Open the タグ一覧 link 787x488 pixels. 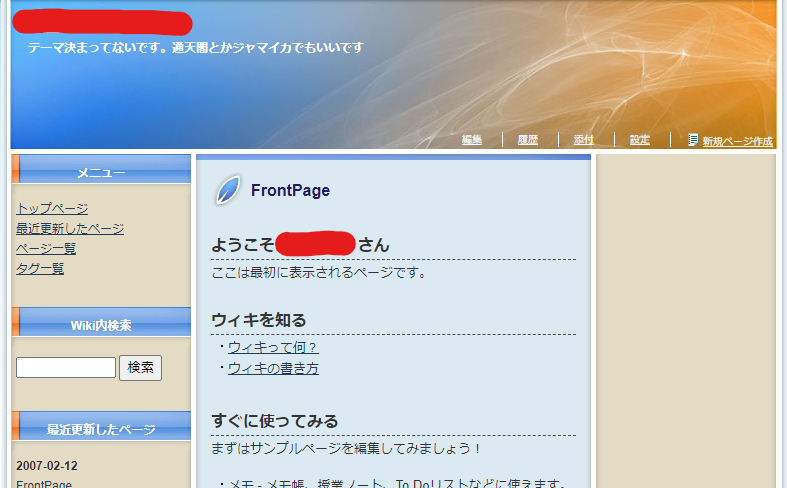click(40, 268)
